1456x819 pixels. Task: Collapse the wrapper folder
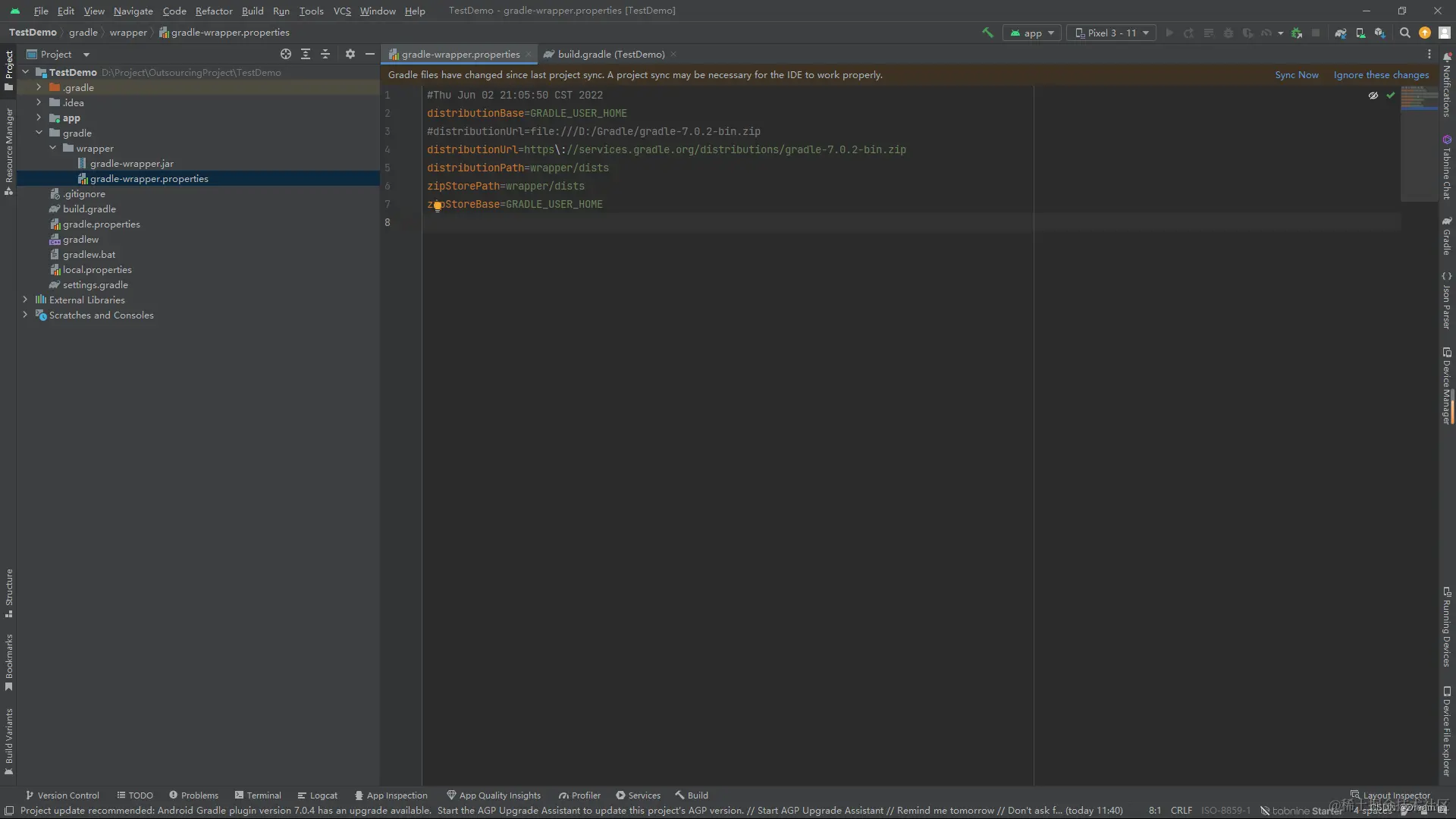click(52, 148)
